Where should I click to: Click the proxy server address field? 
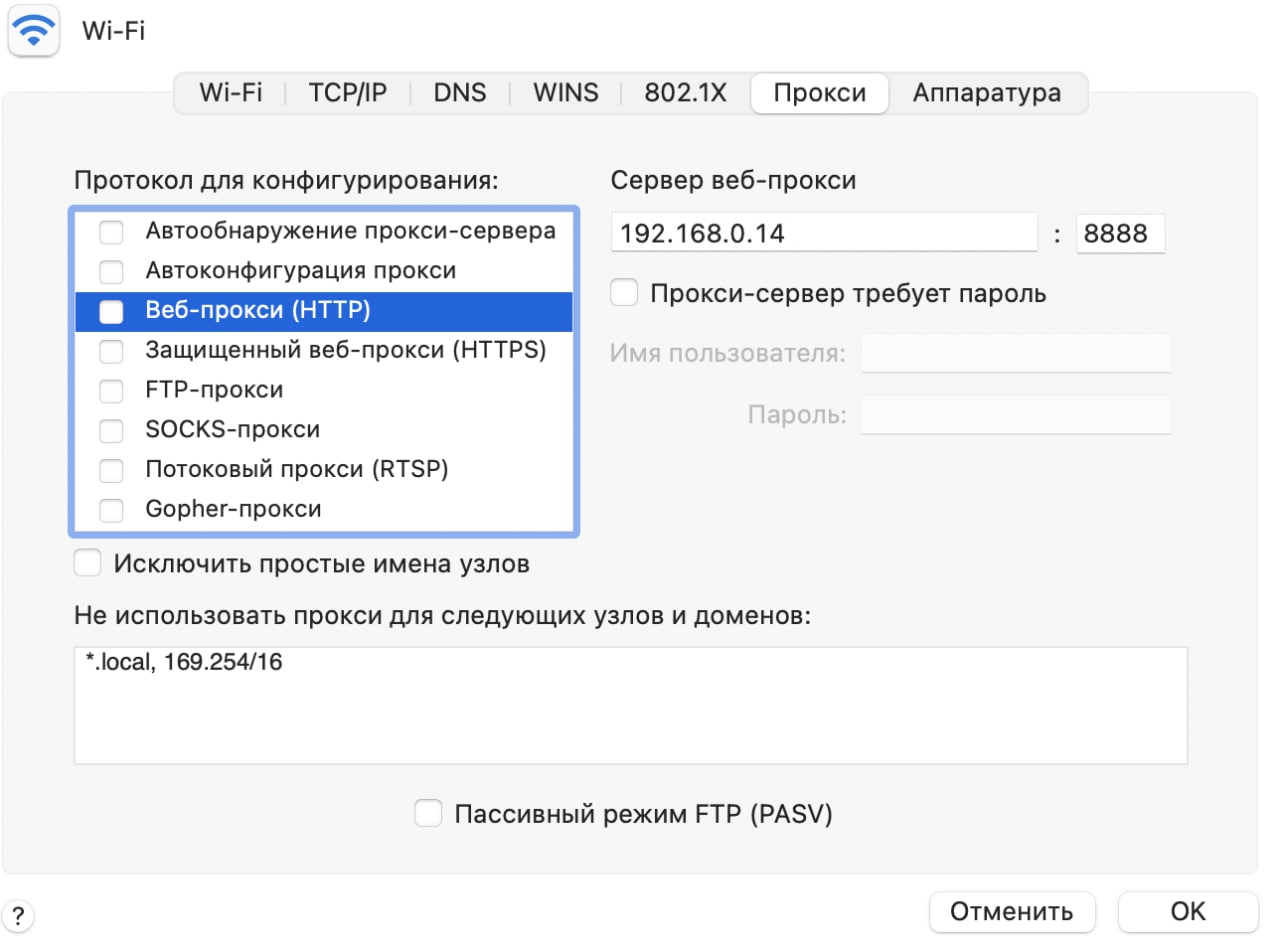tap(824, 234)
